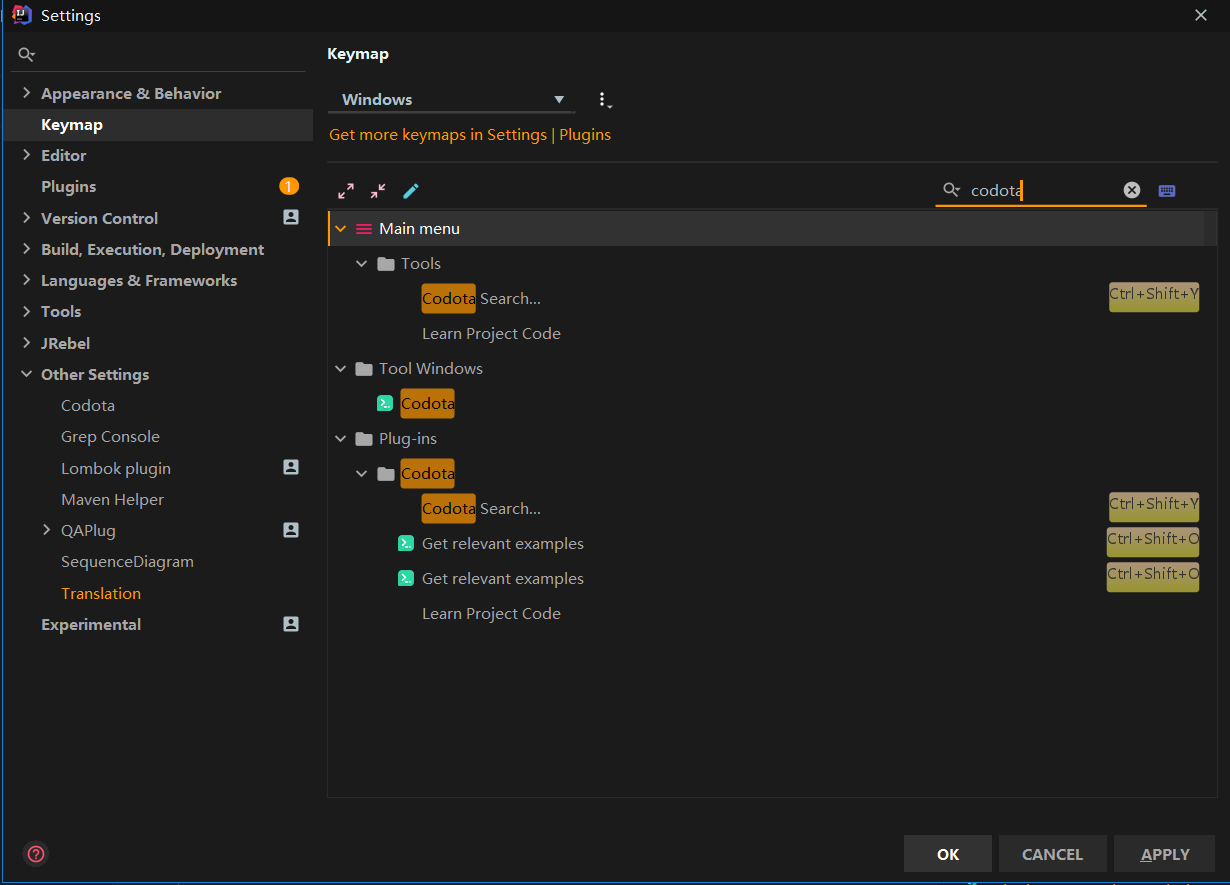Screen dimensions: 1230x885
Task: Open SequenceDiagram settings
Action: (x=127, y=561)
